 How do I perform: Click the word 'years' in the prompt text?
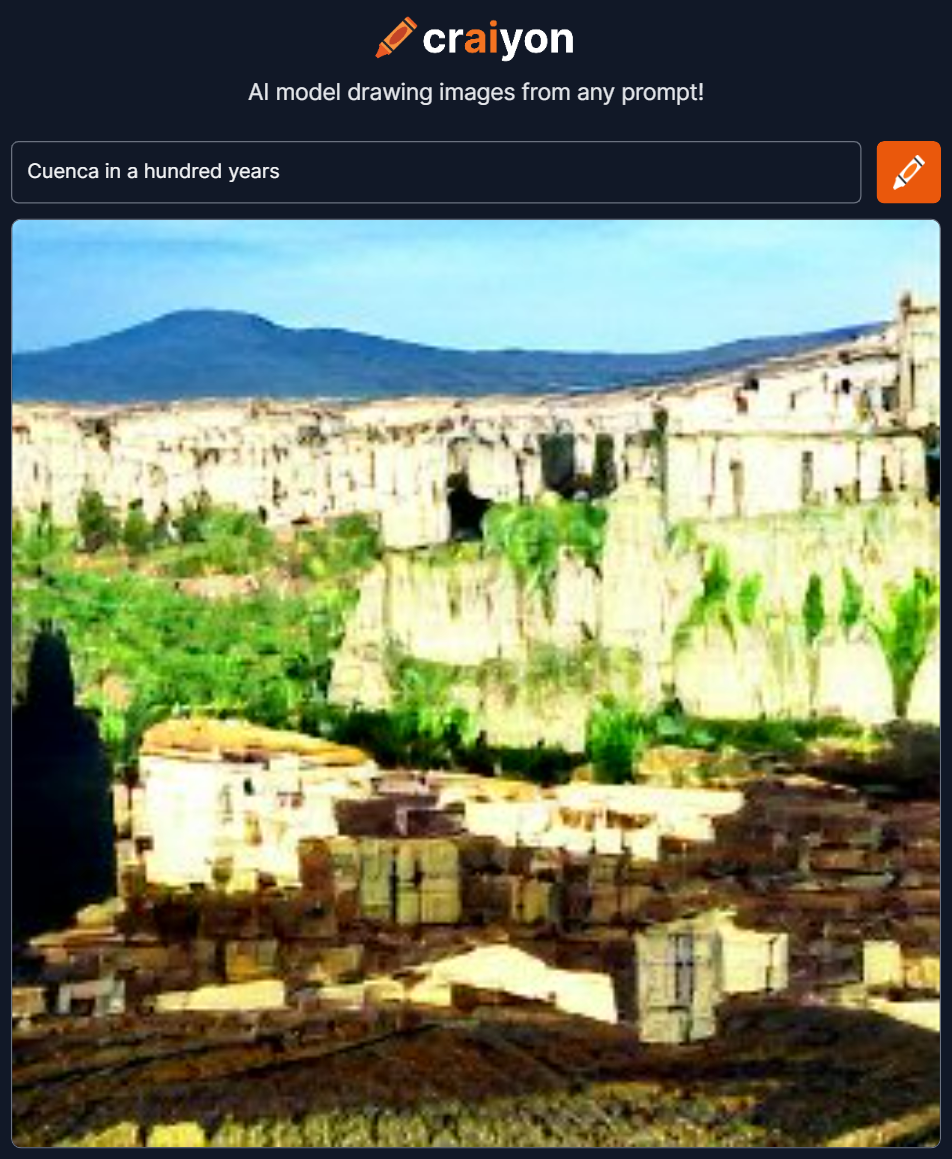click(254, 172)
